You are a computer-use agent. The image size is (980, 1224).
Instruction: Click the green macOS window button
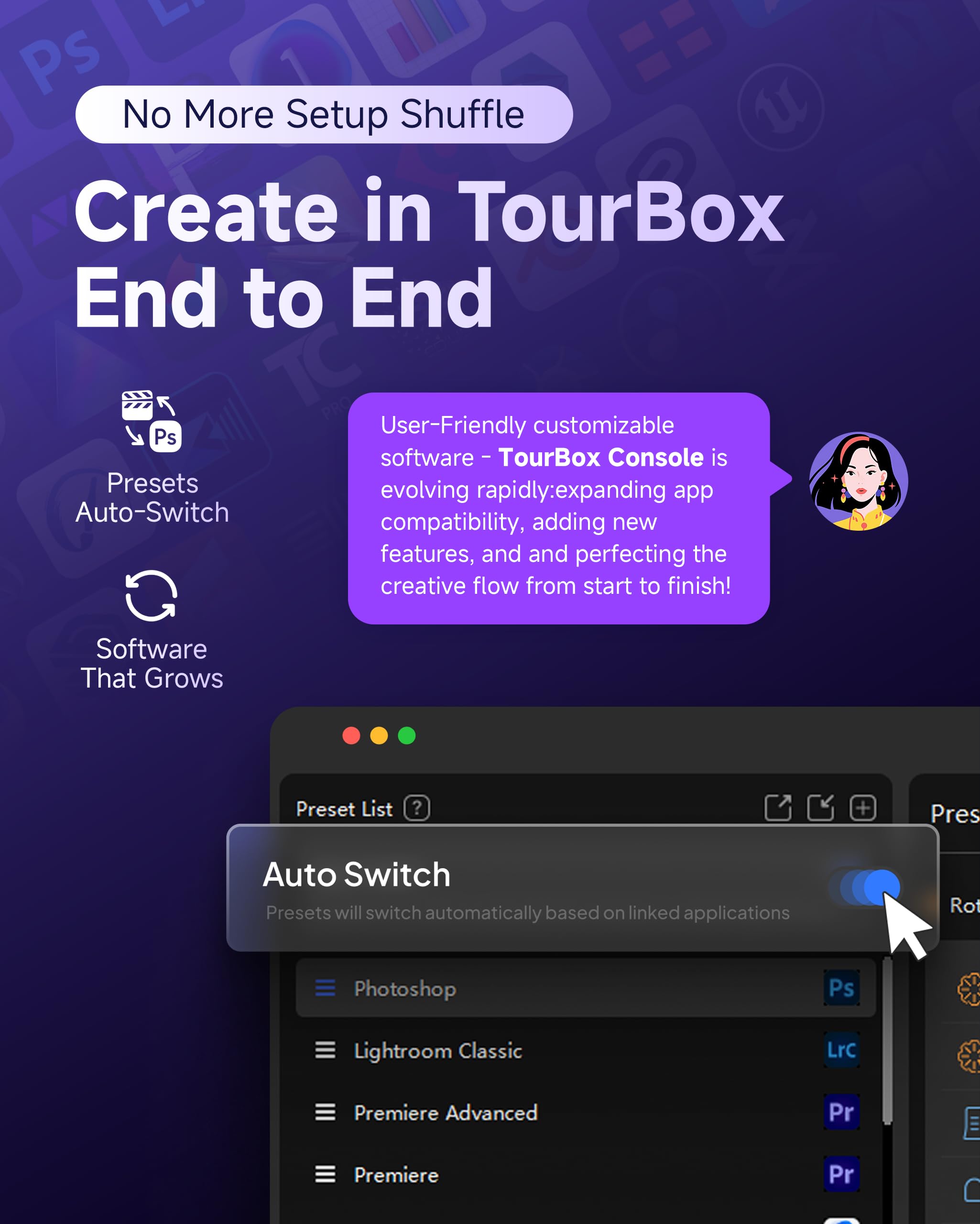point(406,736)
